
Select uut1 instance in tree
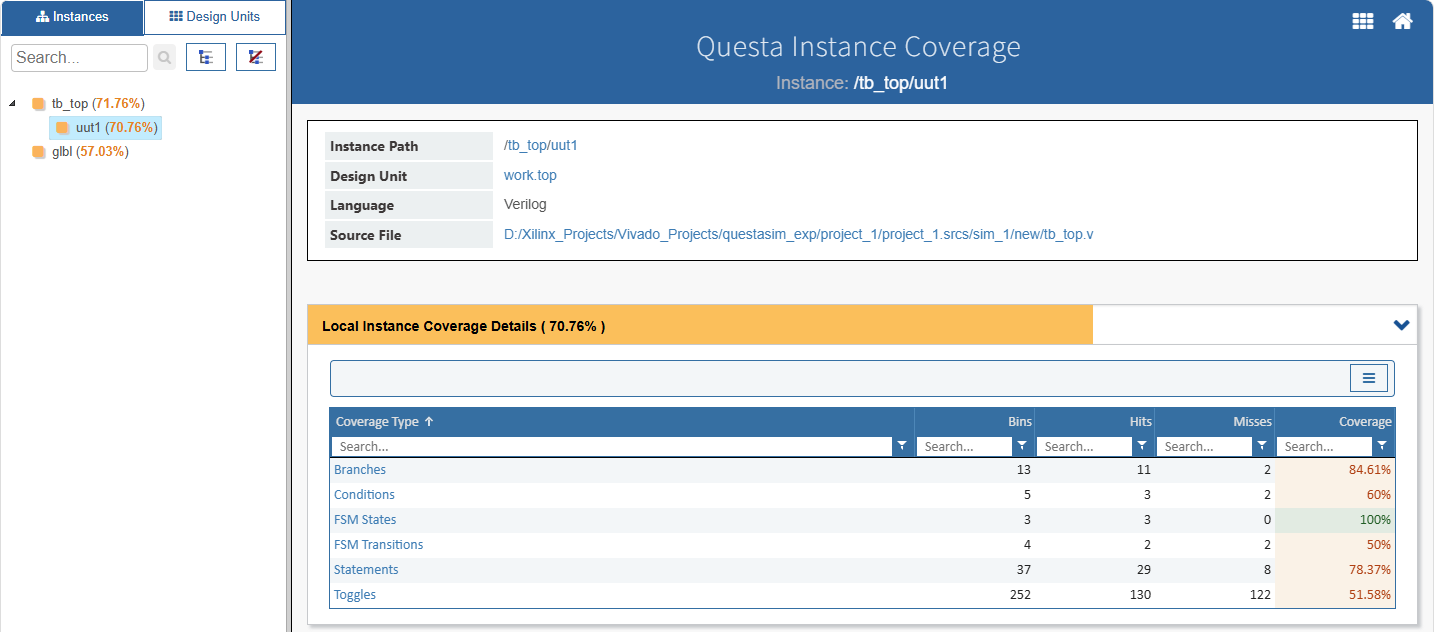tap(117, 128)
